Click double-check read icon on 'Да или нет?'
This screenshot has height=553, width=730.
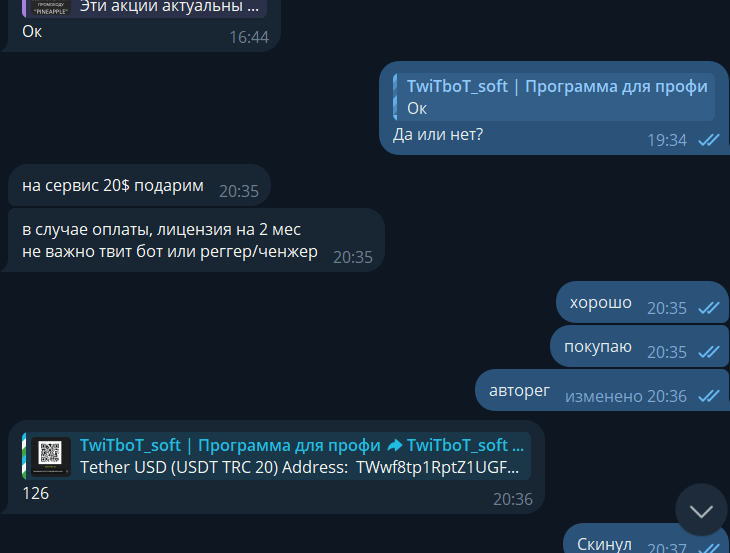click(x=709, y=139)
